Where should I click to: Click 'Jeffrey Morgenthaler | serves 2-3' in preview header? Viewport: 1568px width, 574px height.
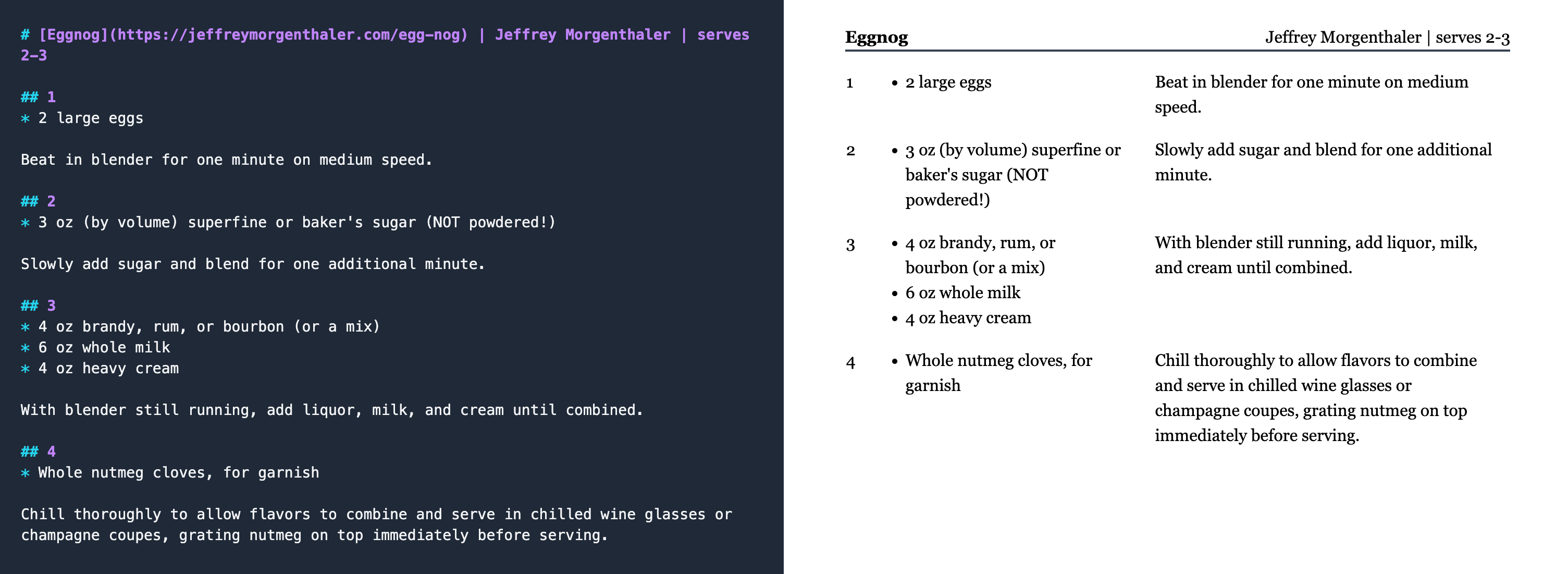pos(1387,38)
